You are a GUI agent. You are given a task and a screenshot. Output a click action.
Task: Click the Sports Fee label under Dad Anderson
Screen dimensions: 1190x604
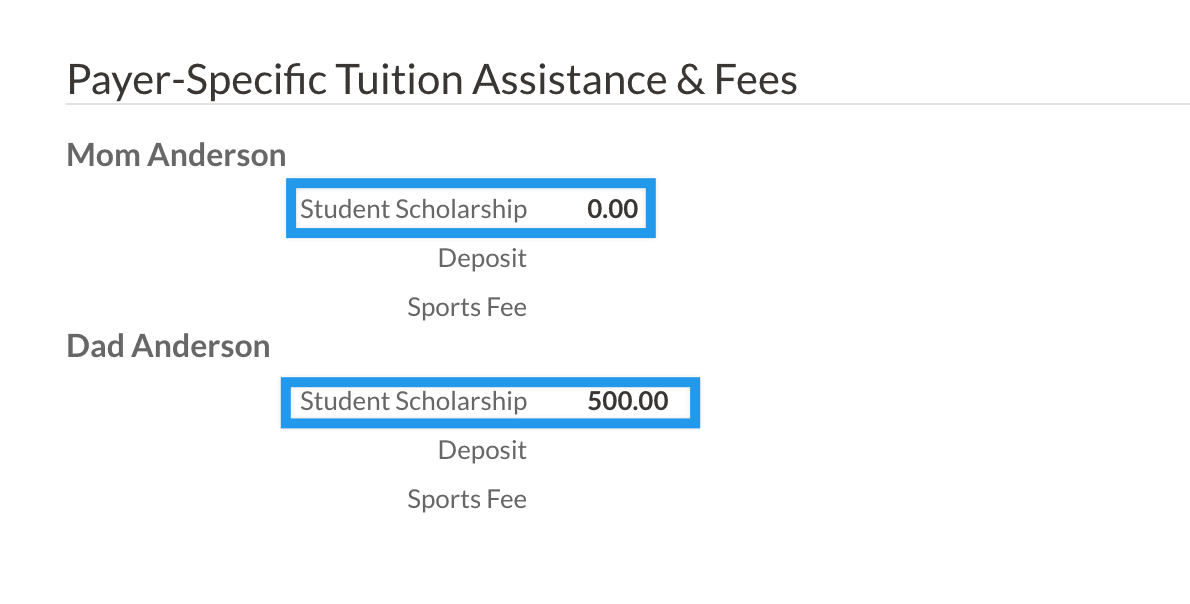pos(466,499)
